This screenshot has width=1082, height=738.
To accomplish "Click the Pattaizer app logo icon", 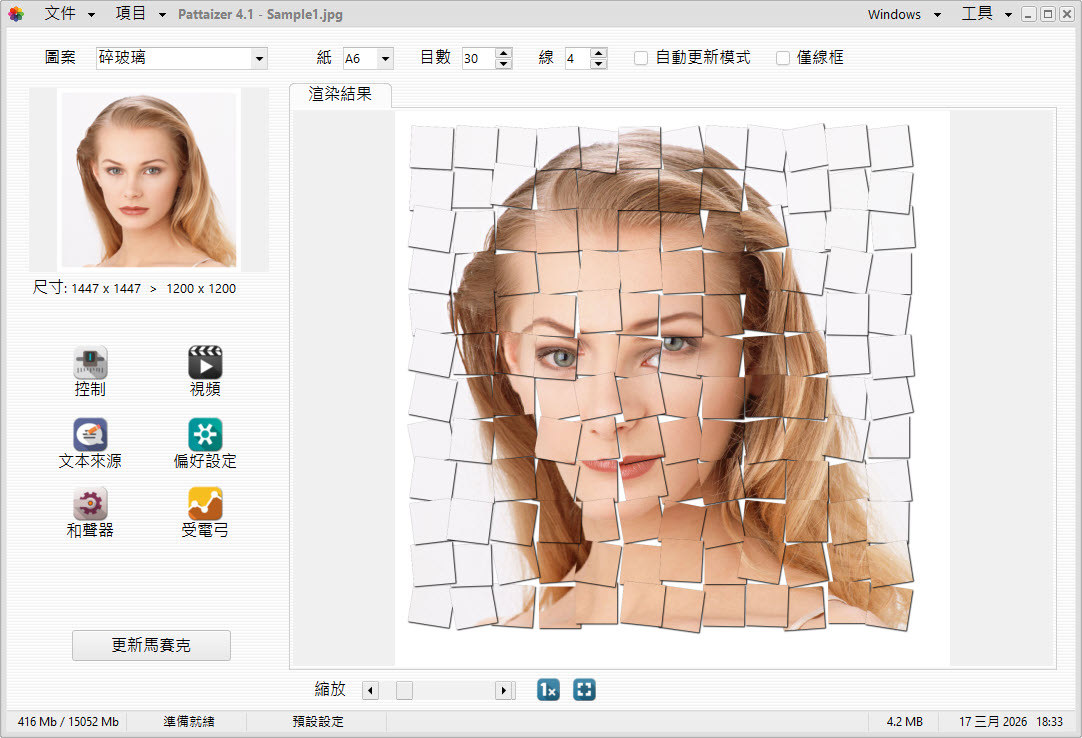I will pos(16,14).
